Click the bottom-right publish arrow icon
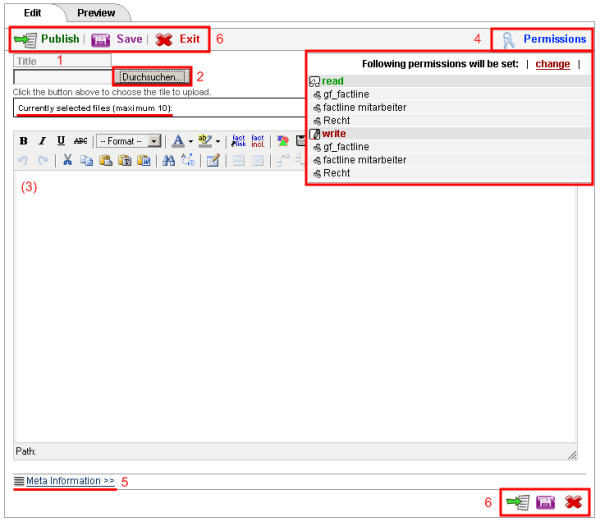600x522 pixels. 517,502
